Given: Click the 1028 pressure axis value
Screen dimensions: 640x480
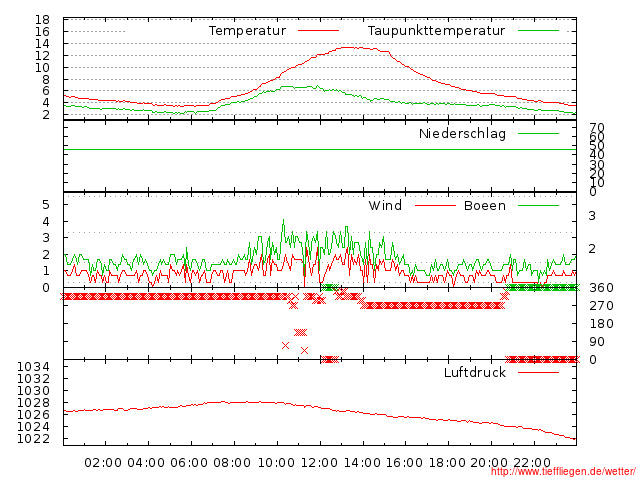Looking at the screenshot, I should (33, 403).
